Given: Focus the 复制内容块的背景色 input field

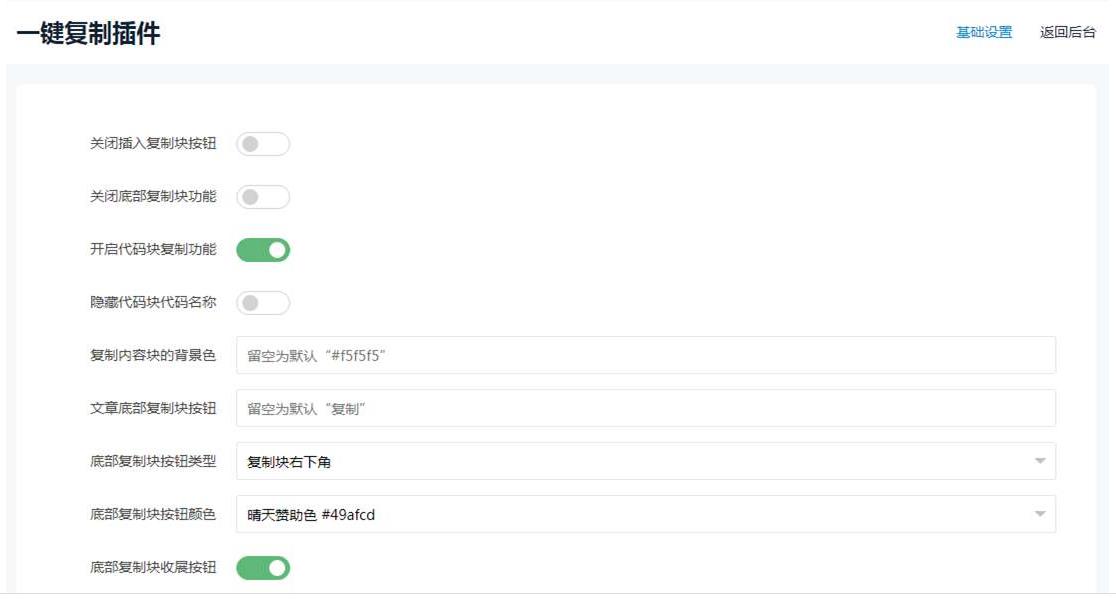Looking at the screenshot, I should (645, 355).
